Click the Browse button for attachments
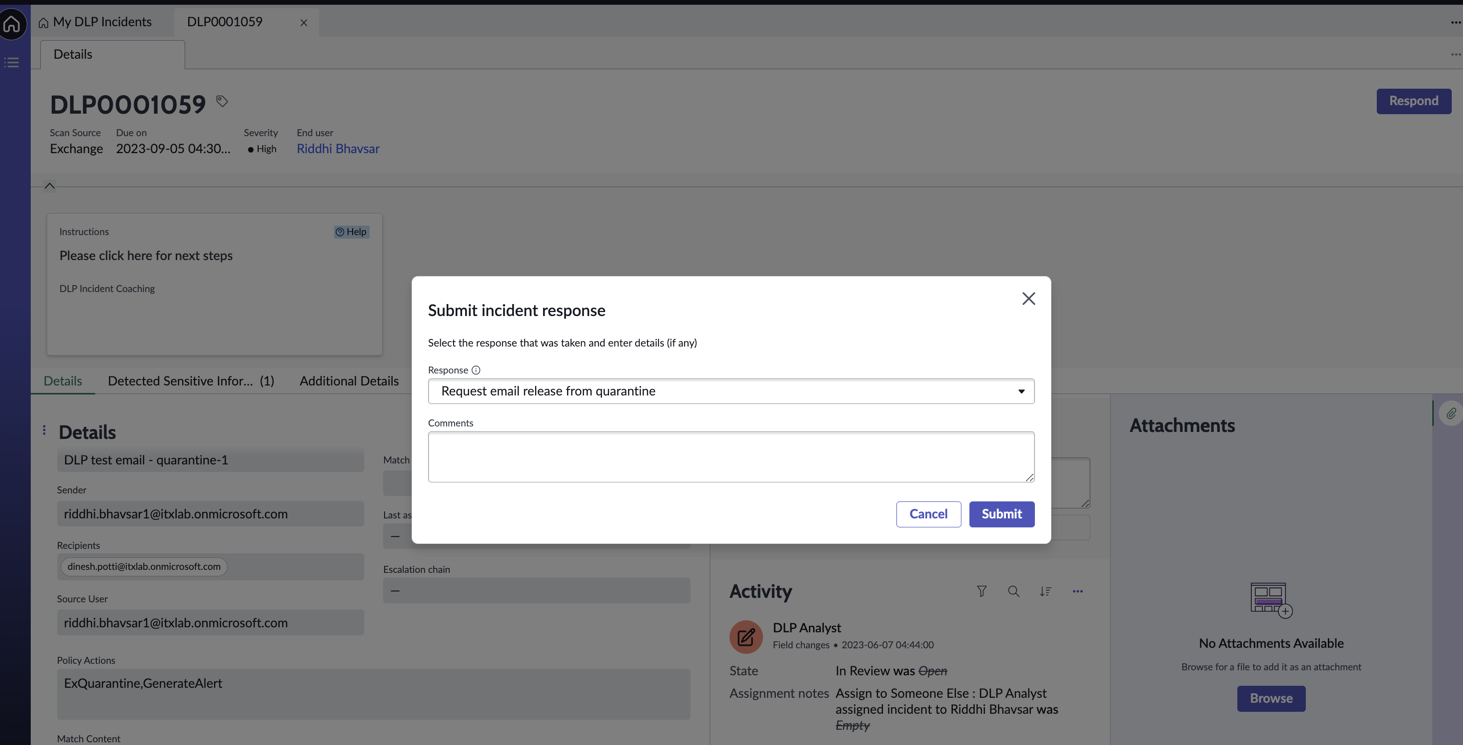The width and height of the screenshot is (1463, 745). point(1271,698)
